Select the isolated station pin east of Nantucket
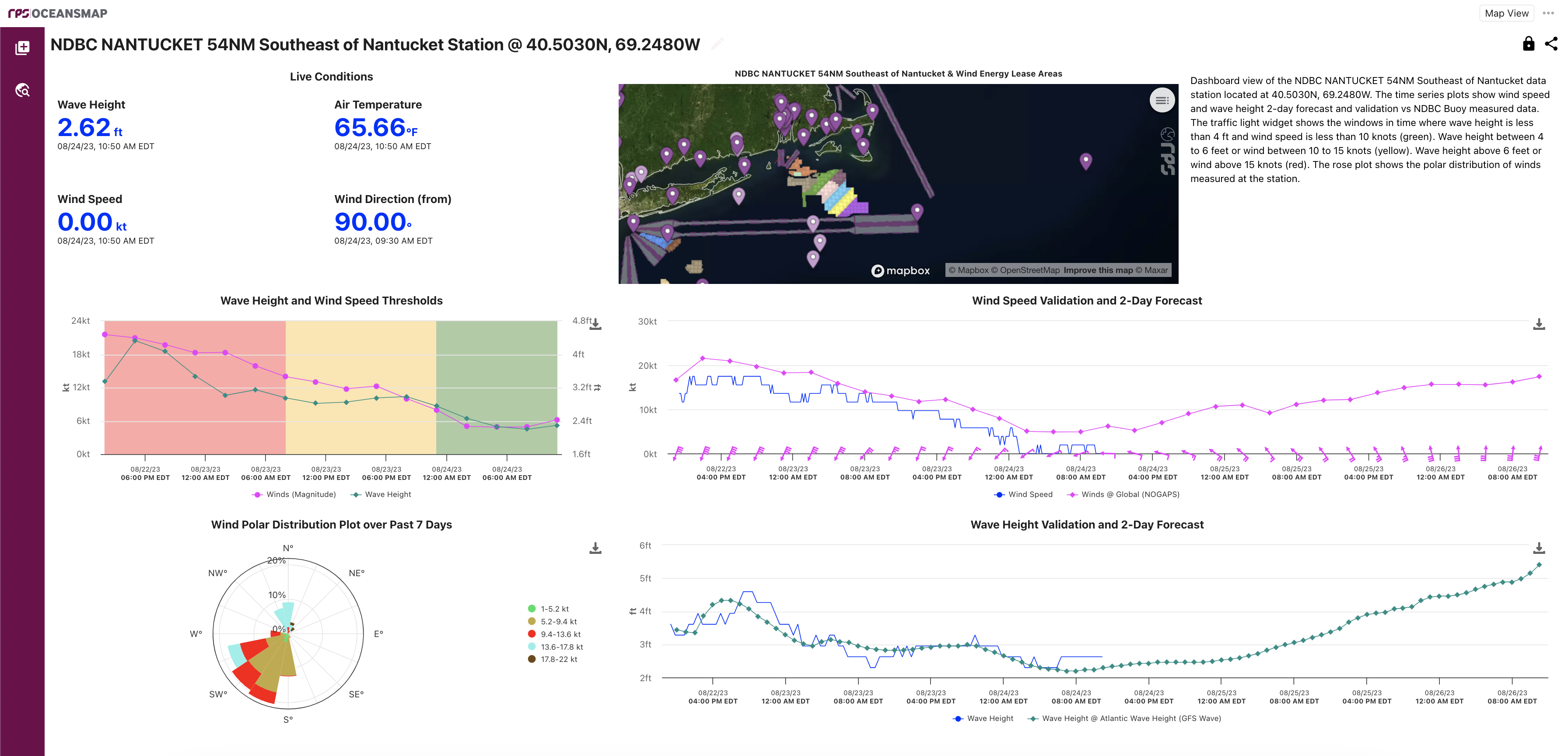Screen dimensions: 1568x756 point(1086,161)
